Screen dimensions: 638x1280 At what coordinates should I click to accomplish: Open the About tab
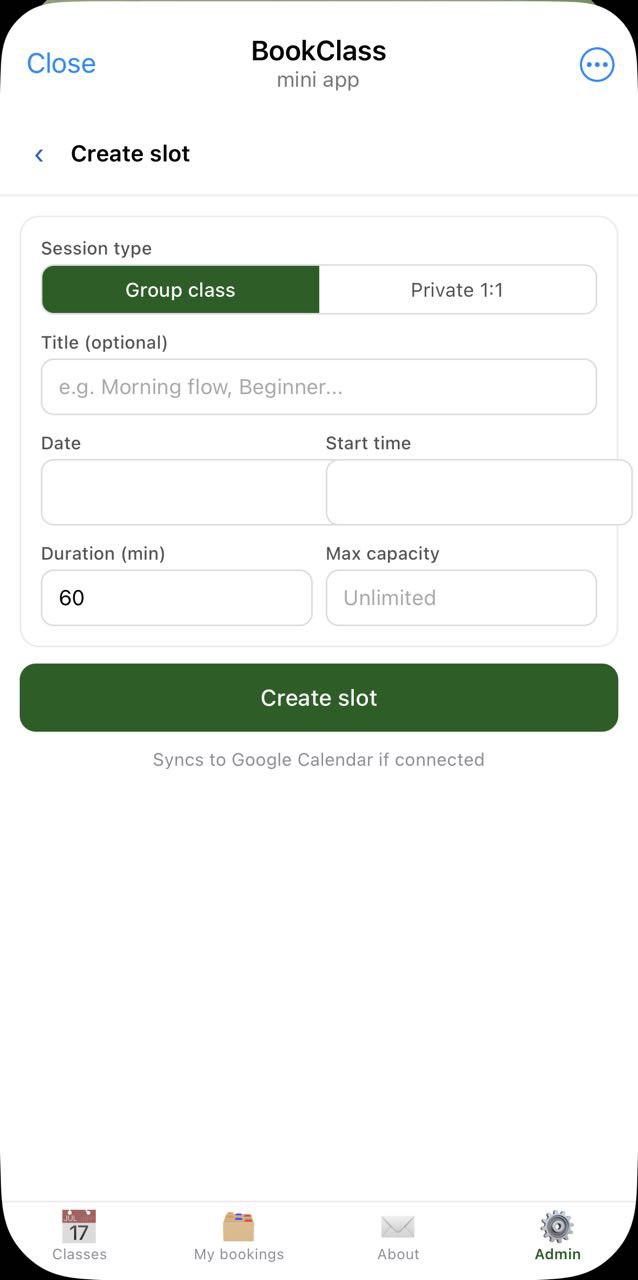(398, 1238)
